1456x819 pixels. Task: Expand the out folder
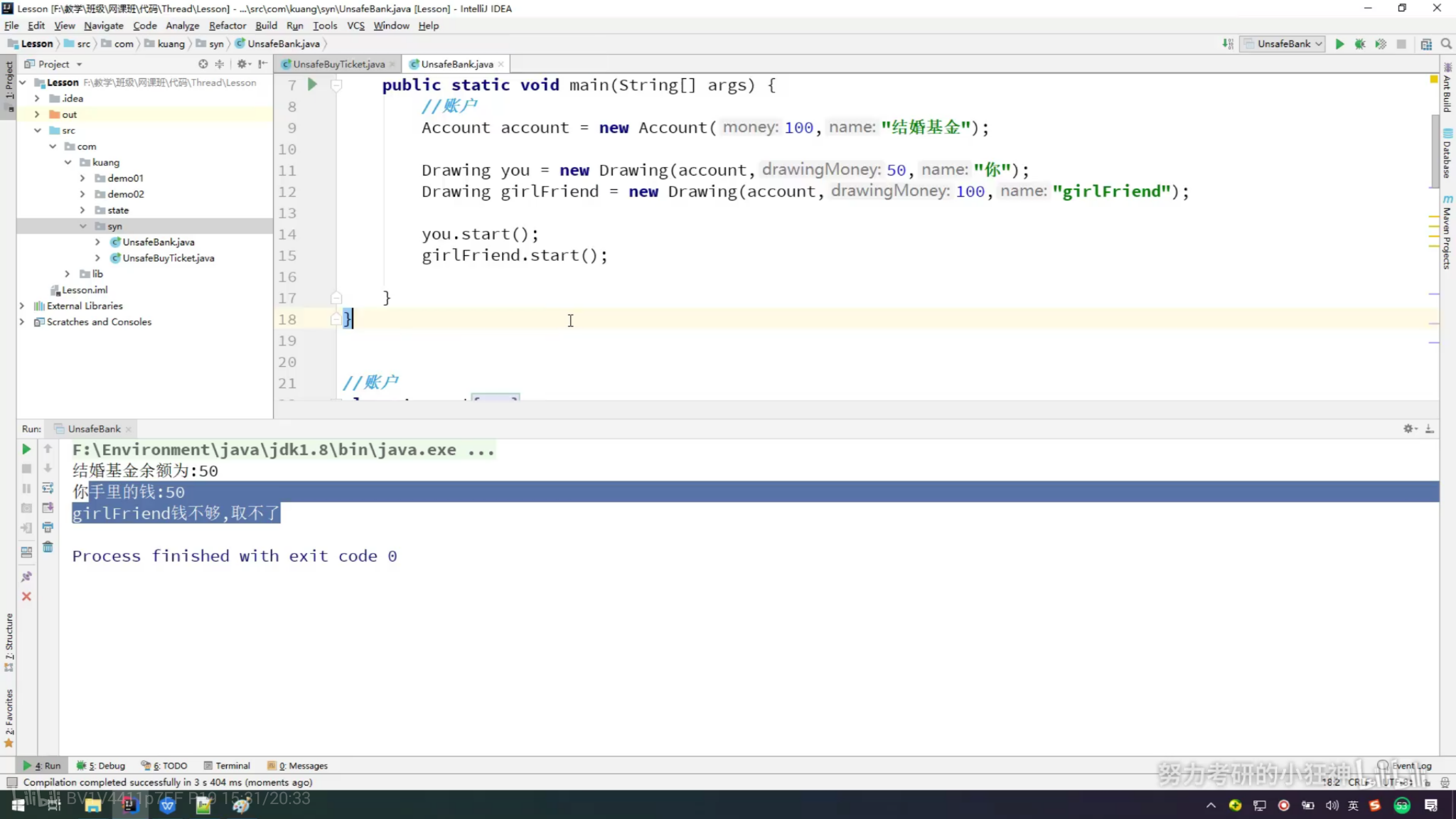pos(37,114)
